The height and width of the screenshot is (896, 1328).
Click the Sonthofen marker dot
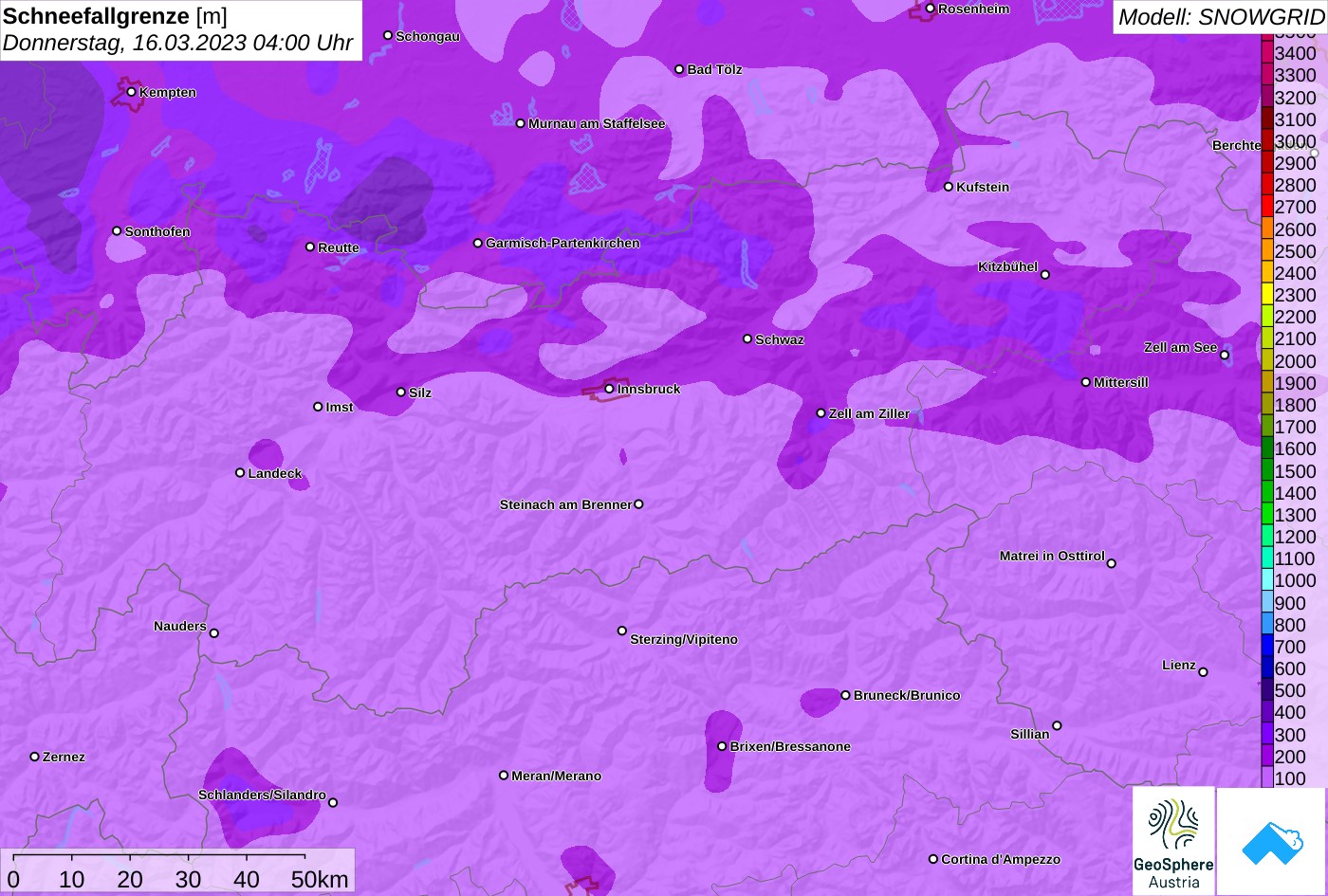[117, 230]
